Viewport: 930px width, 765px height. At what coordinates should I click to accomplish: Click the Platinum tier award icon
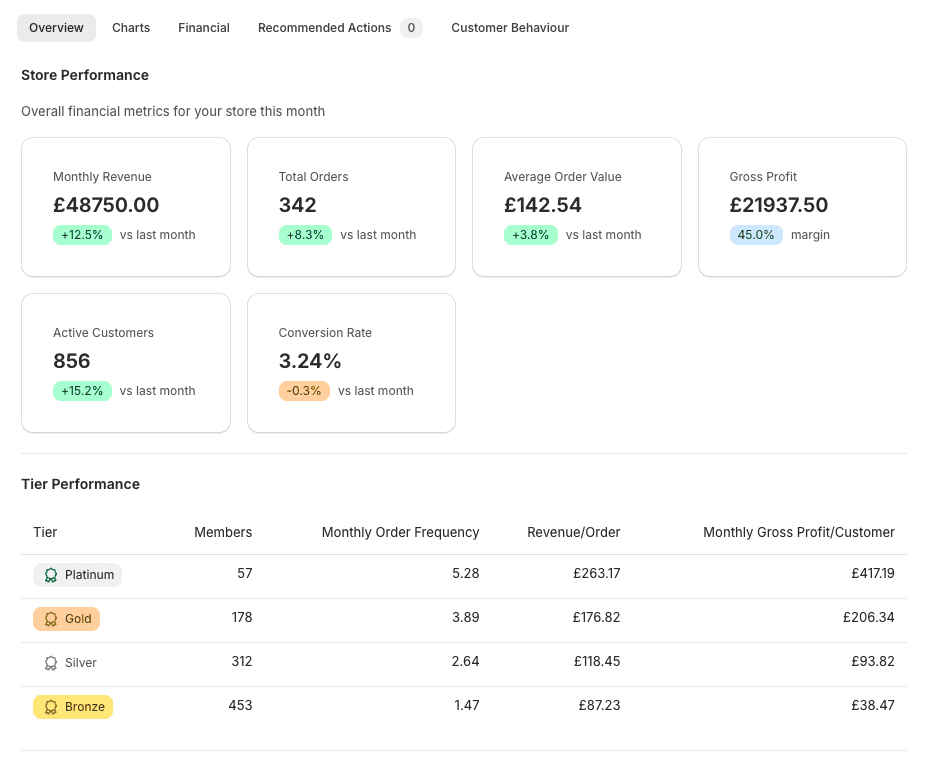click(51, 575)
